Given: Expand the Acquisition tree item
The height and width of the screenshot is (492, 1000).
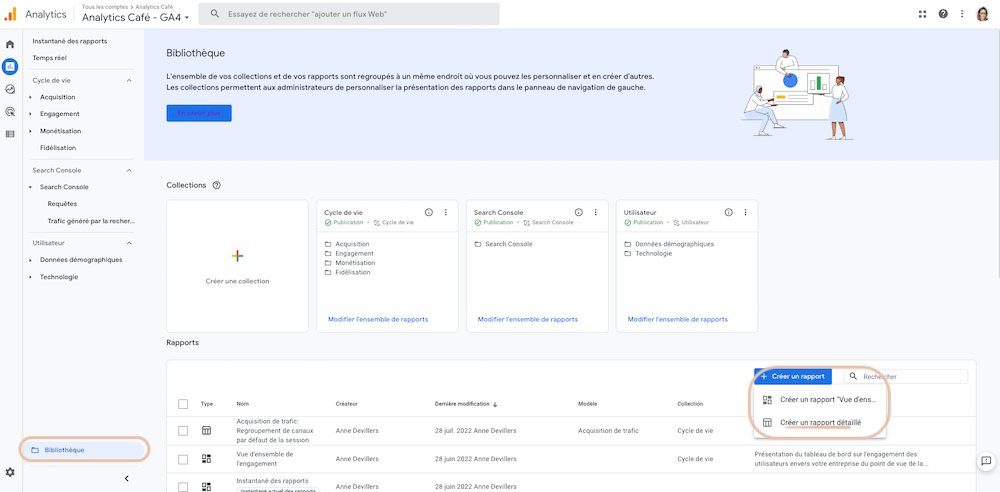Looking at the screenshot, I should 30,97.
